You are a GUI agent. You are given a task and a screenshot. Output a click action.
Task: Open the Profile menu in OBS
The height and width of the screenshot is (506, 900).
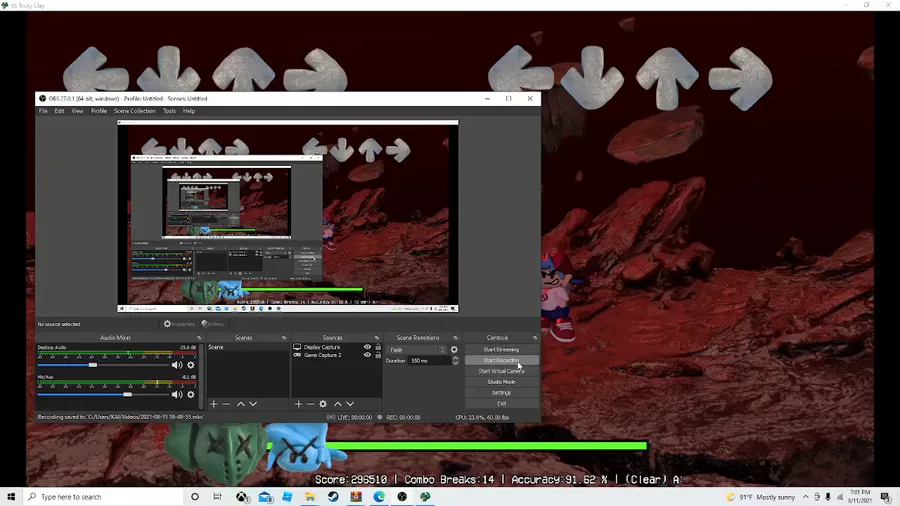coord(99,111)
